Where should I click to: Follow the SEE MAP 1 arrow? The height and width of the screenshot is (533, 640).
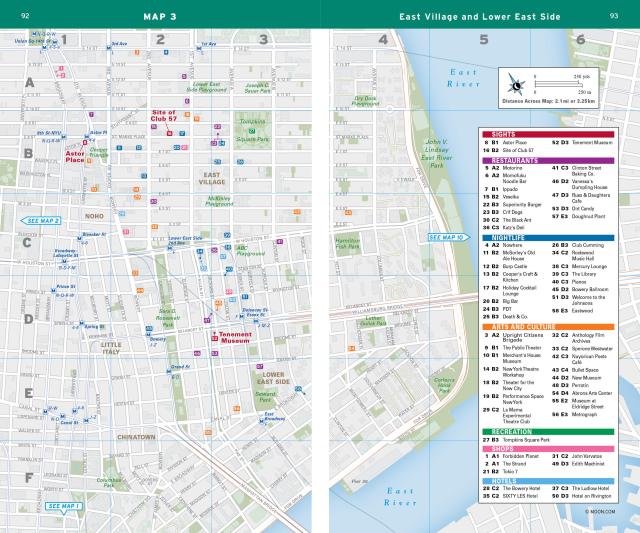[x=66, y=507]
